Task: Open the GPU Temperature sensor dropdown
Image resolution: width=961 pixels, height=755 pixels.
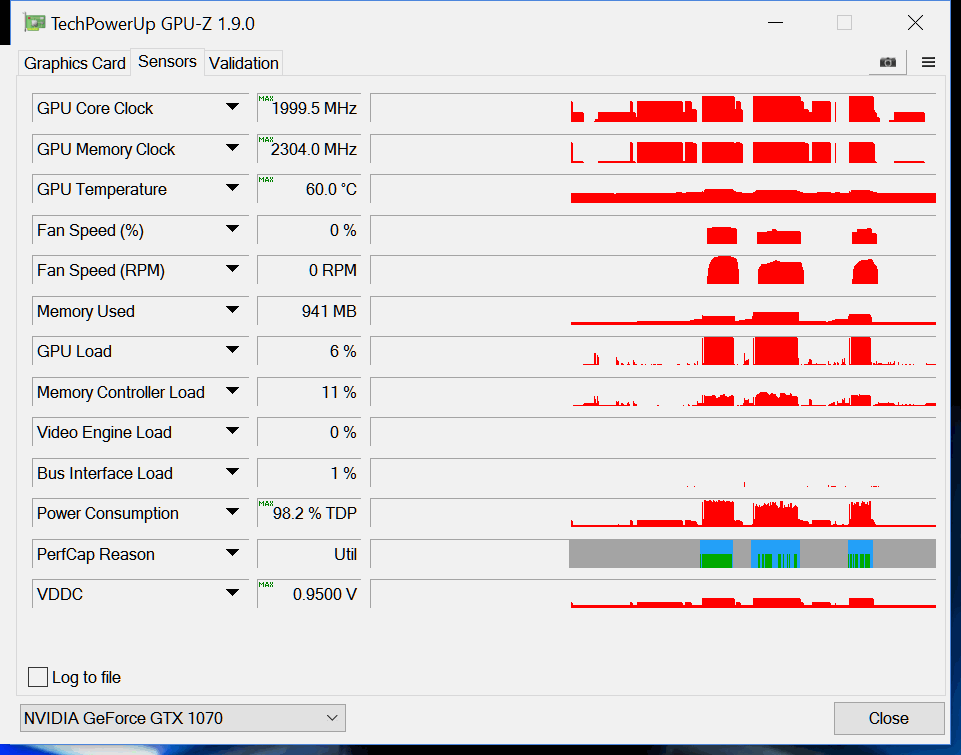Action: point(232,189)
